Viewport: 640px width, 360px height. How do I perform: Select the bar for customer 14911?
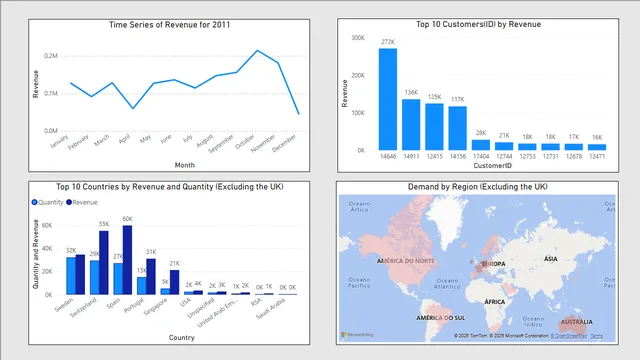(411, 124)
